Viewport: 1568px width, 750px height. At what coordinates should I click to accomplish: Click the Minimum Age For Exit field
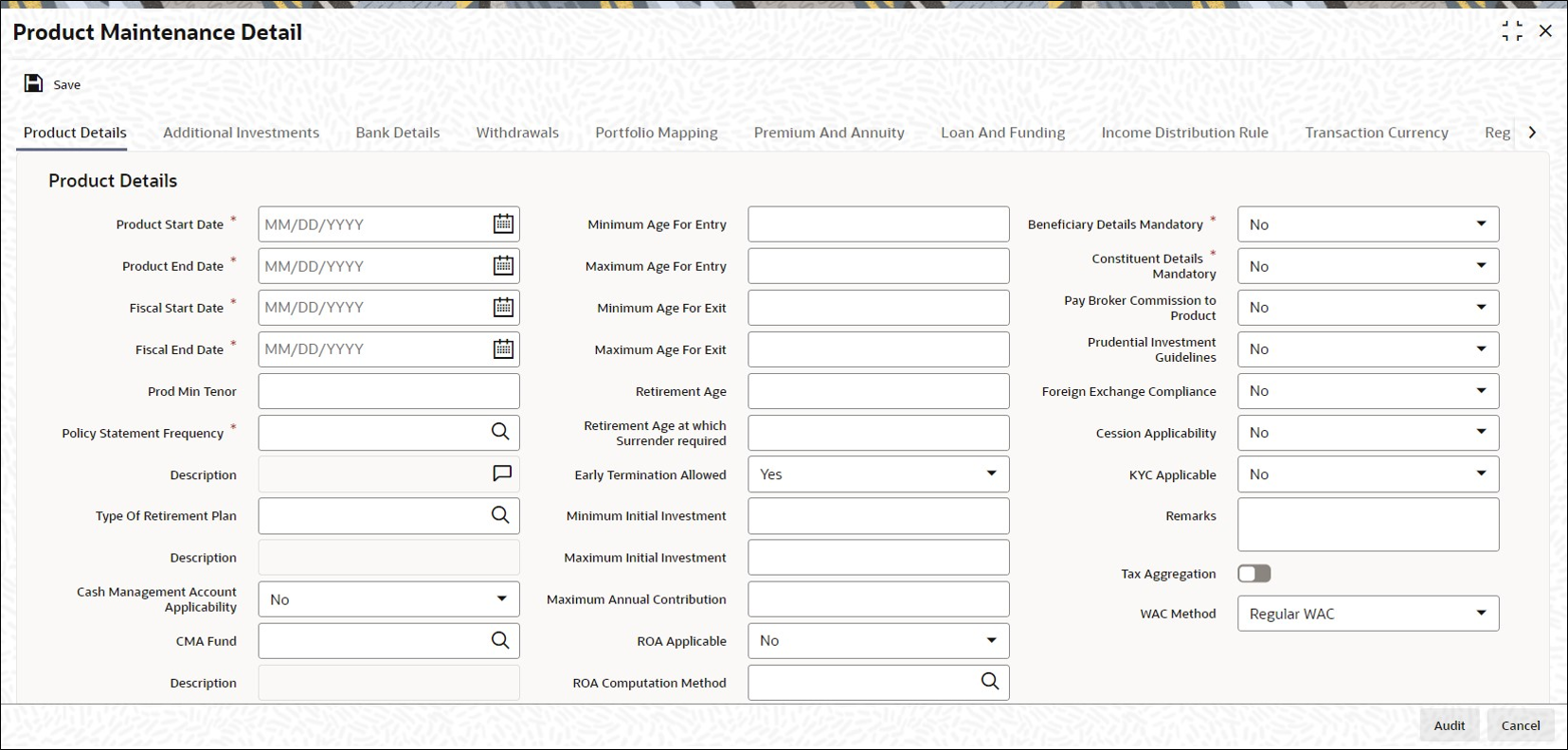[878, 307]
